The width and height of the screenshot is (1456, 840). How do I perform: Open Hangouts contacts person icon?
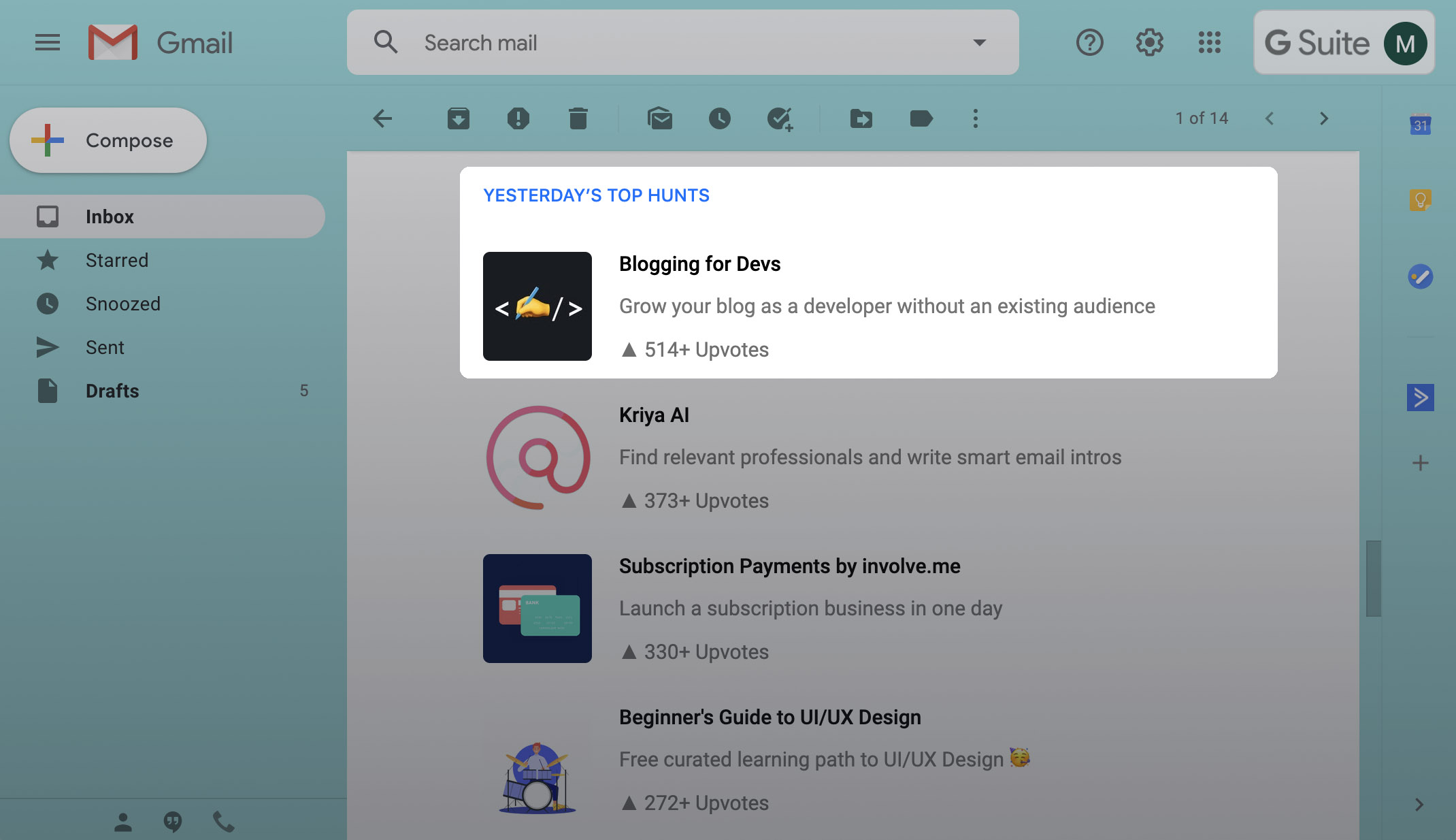[x=123, y=822]
